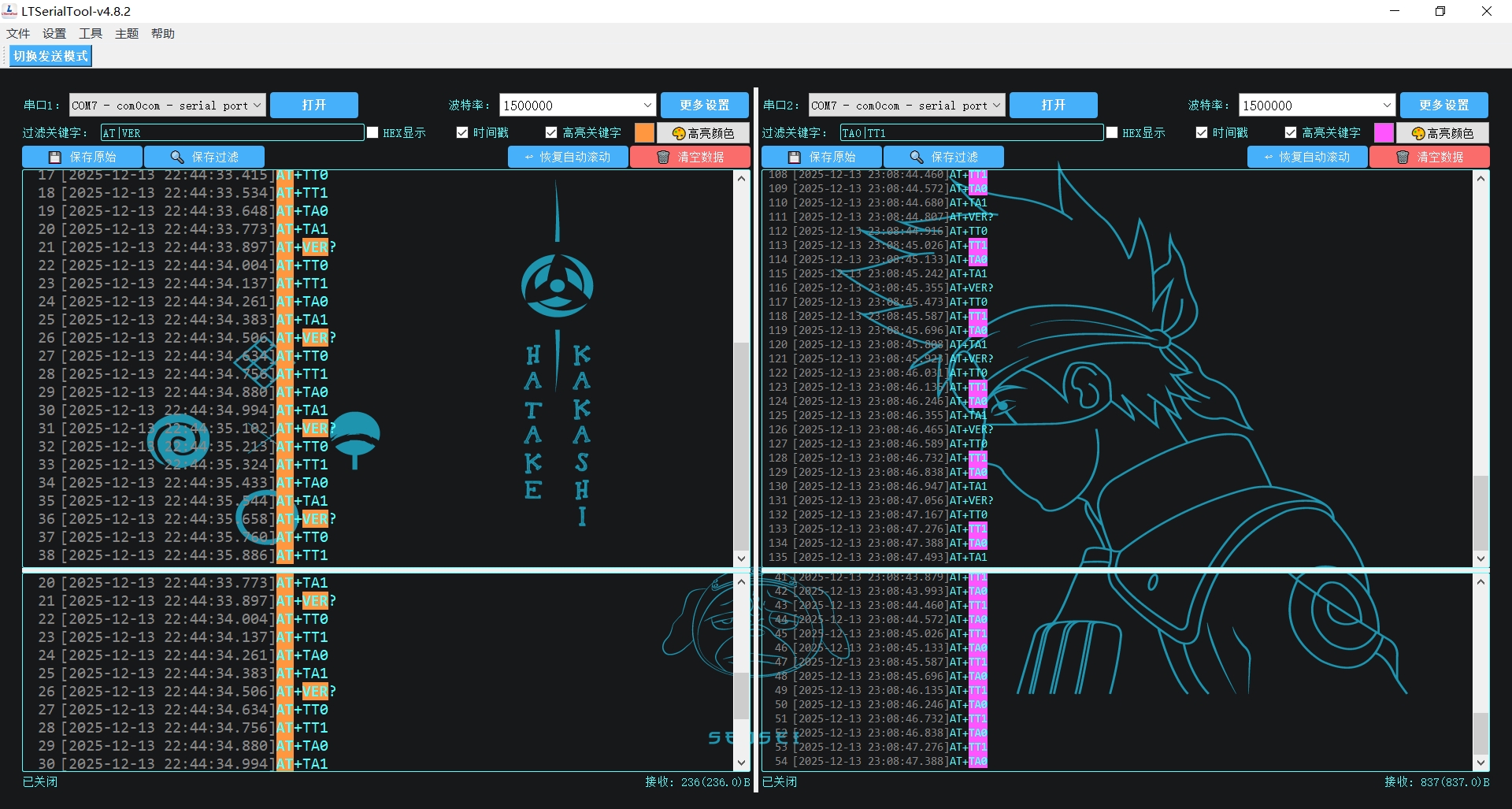Click the port 2 过滤关键字 input field
The height and width of the screenshot is (809, 1512).
(x=972, y=132)
